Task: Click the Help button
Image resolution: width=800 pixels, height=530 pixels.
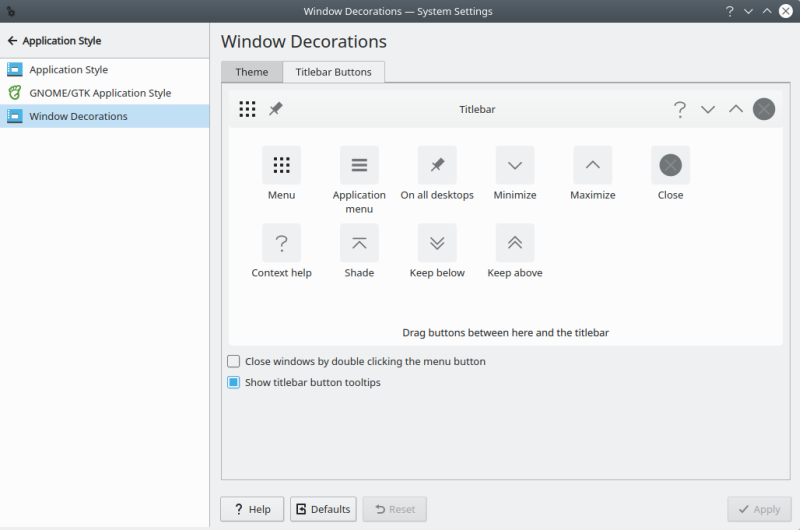Action: (x=252, y=509)
